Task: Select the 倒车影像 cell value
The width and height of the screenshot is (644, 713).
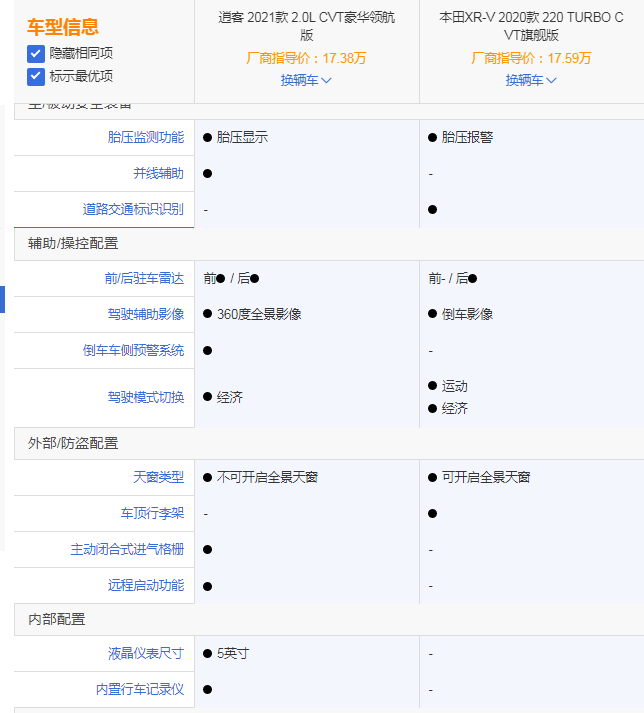Action: 467,314
